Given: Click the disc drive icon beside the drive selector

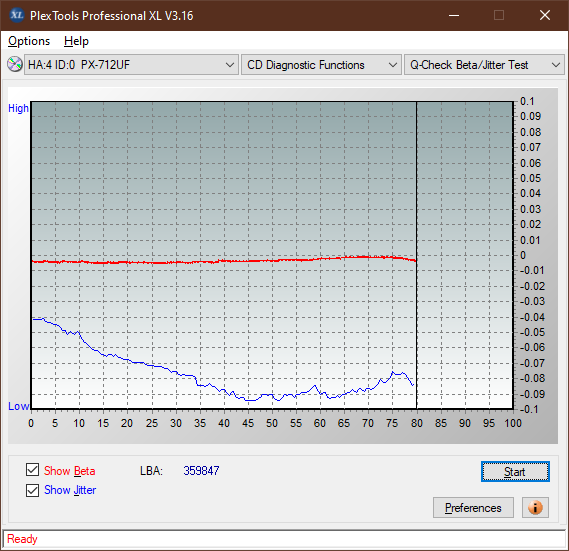Looking at the screenshot, I should coord(15,64).
